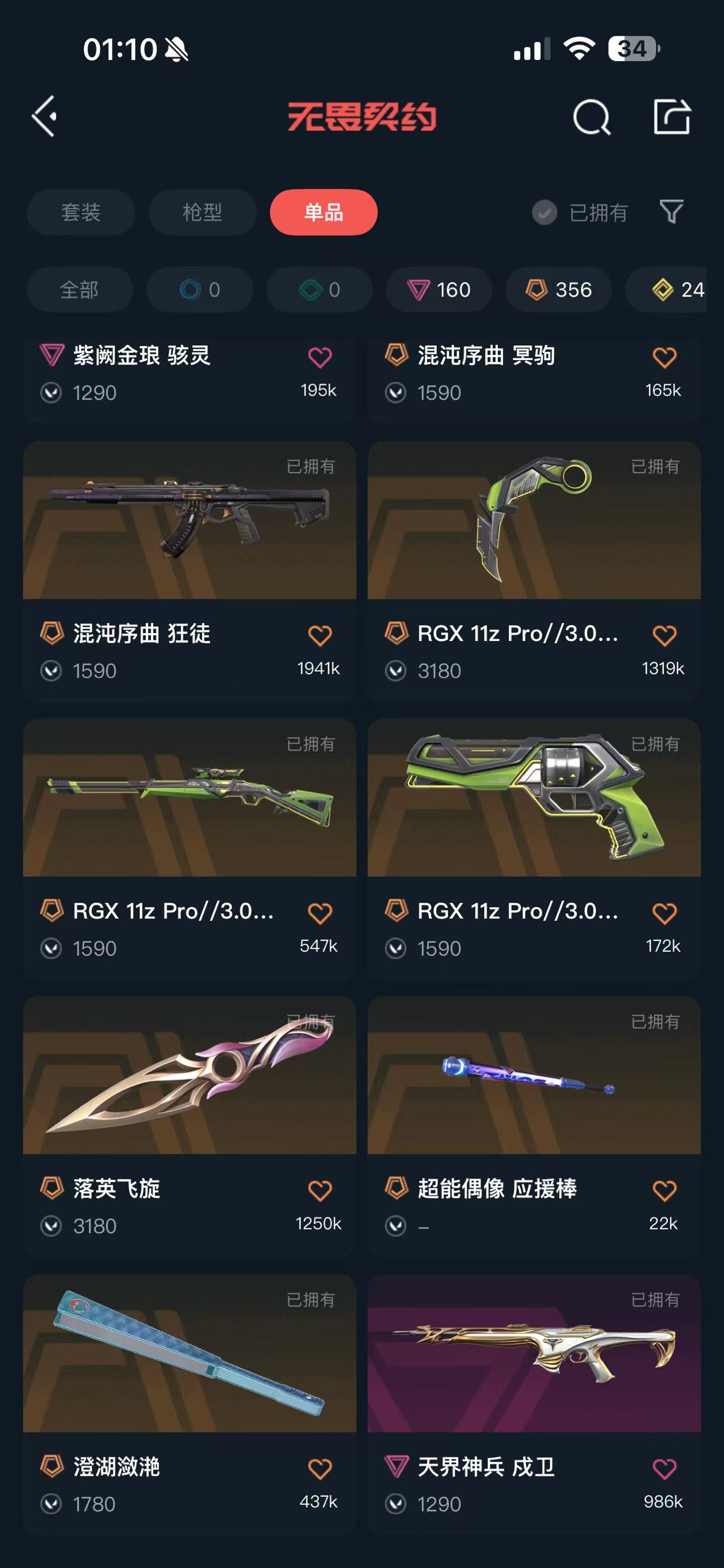Switch to the 套装 tab
The image size is (724, 1568).
81,213
